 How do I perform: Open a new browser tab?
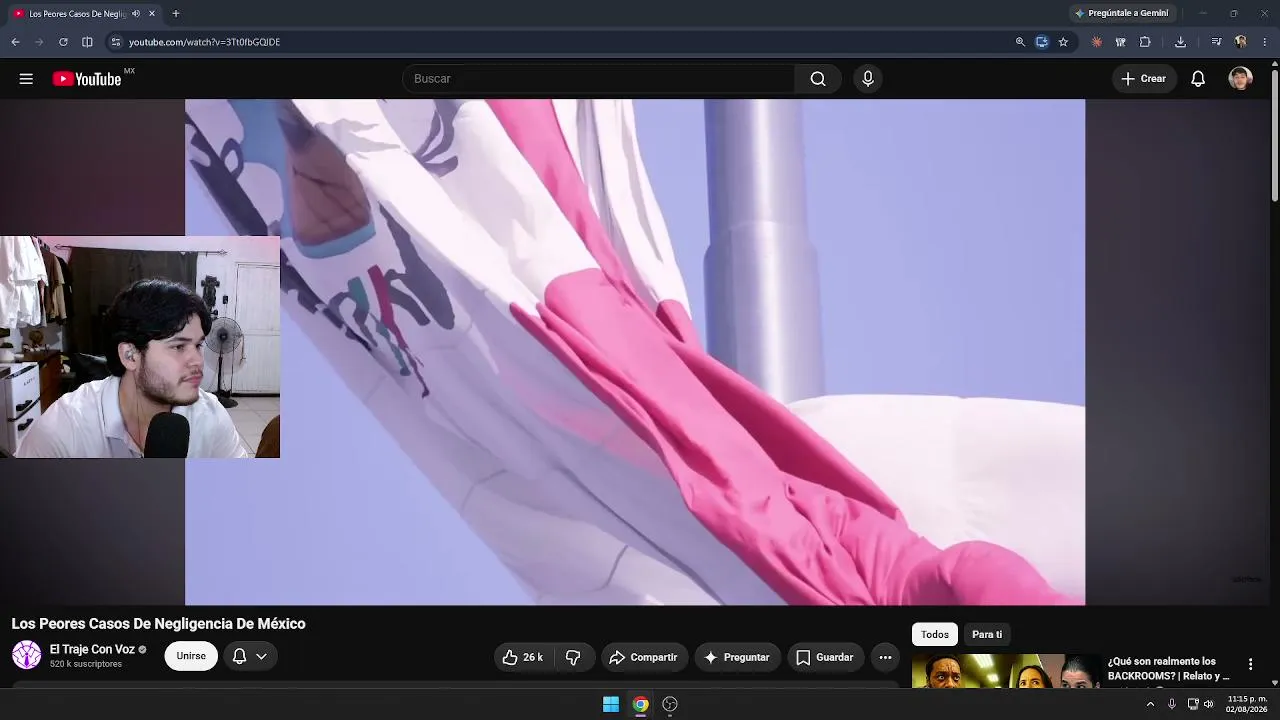tap(176, 14)
